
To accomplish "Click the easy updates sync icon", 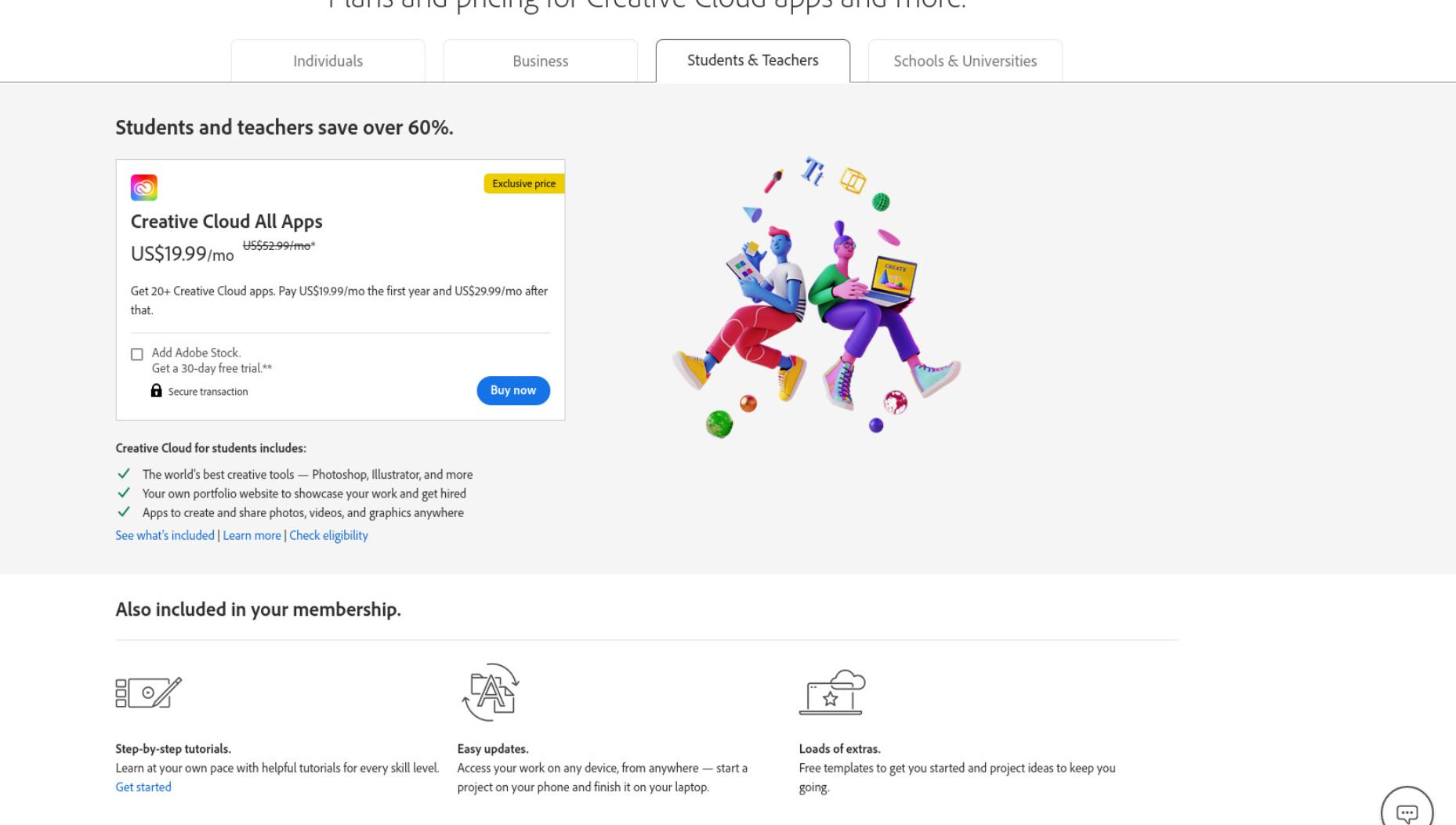I will click(x=491, y=692).
